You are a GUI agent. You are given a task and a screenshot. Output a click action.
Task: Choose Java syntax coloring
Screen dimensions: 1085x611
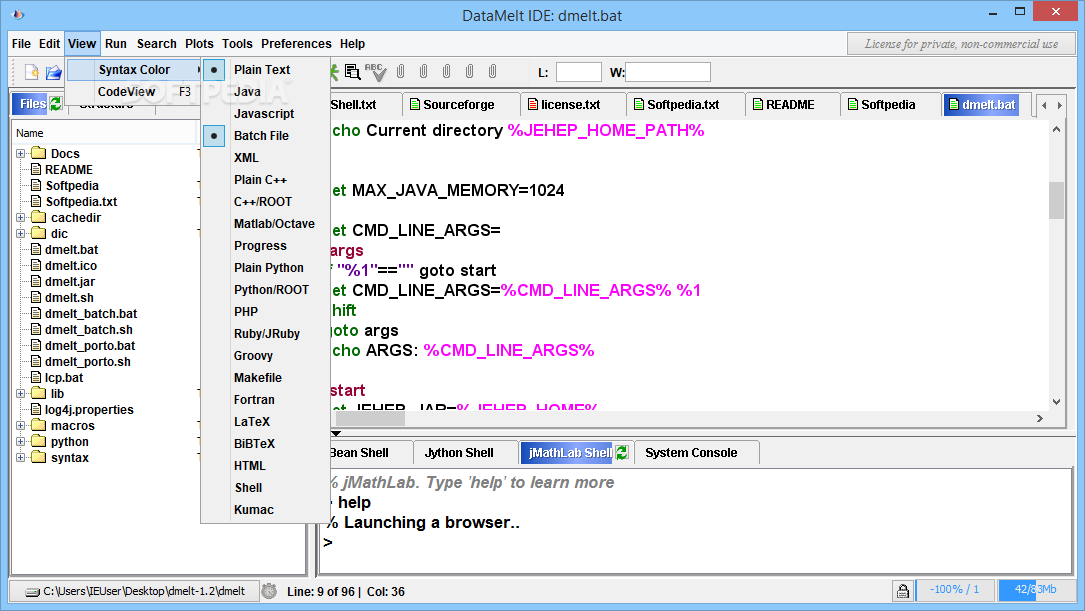pyautogui.click(x=247, y=91)
